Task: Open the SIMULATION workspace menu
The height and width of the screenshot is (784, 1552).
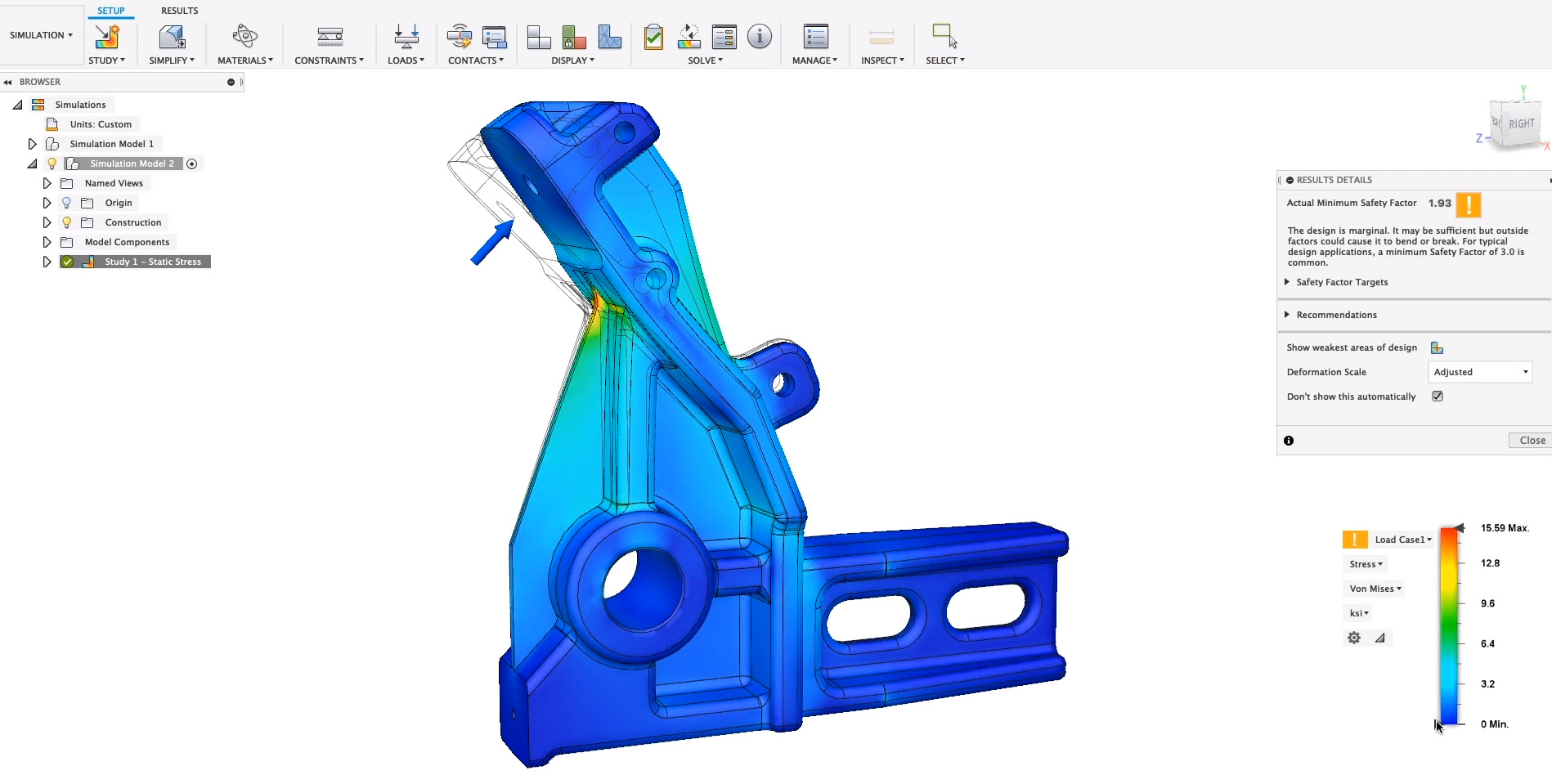Action: 41,35
